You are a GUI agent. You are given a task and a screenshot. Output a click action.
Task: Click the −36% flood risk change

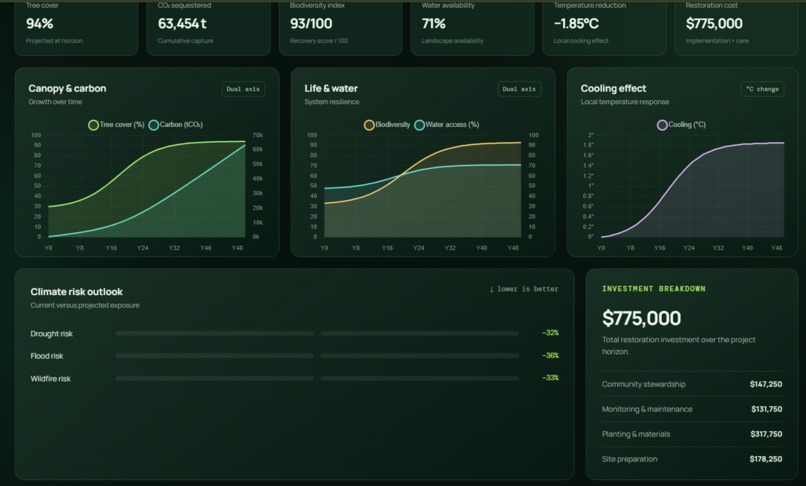pos(550,355)
